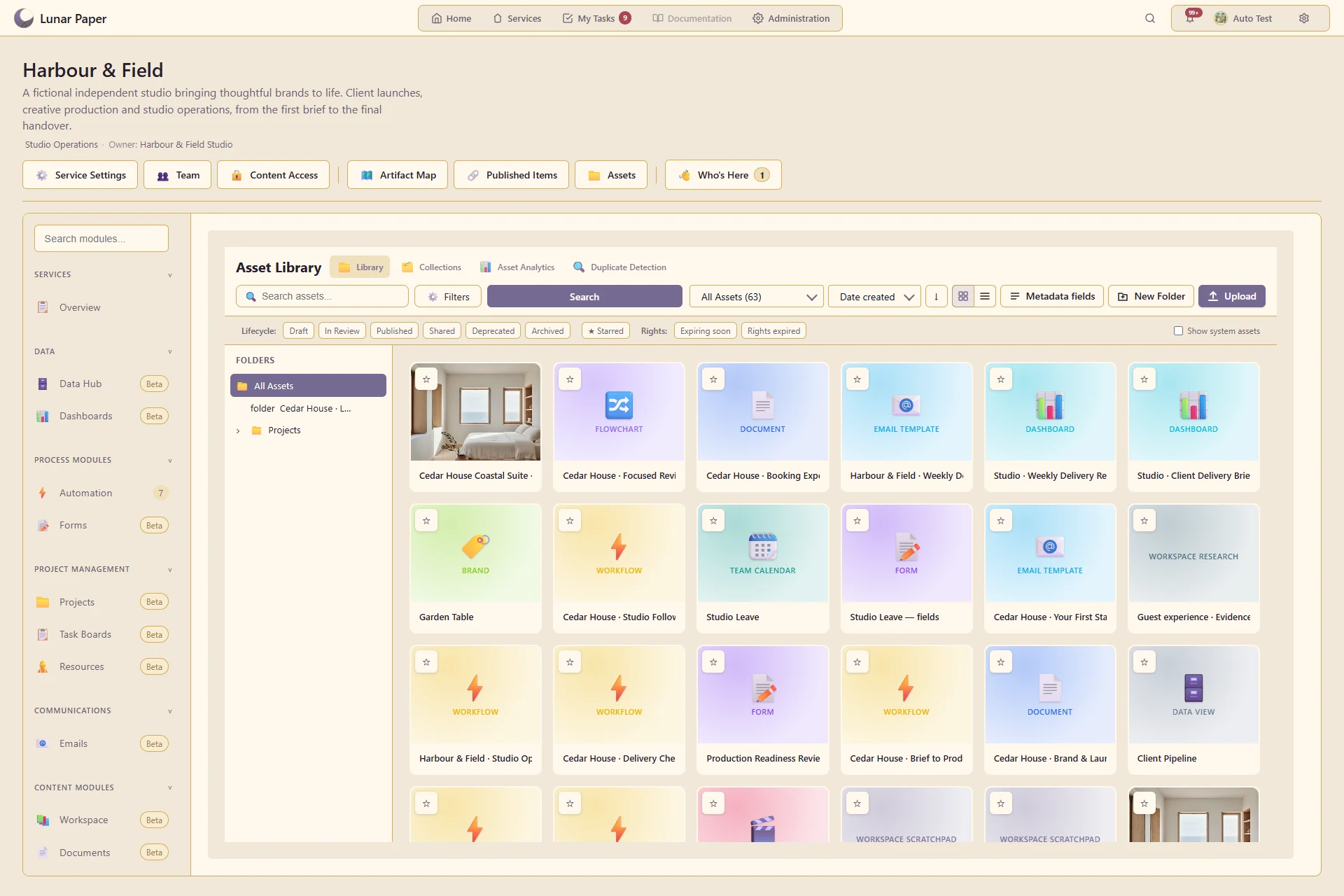
Task: Switch to grid view layout
Action: point(963,296)
